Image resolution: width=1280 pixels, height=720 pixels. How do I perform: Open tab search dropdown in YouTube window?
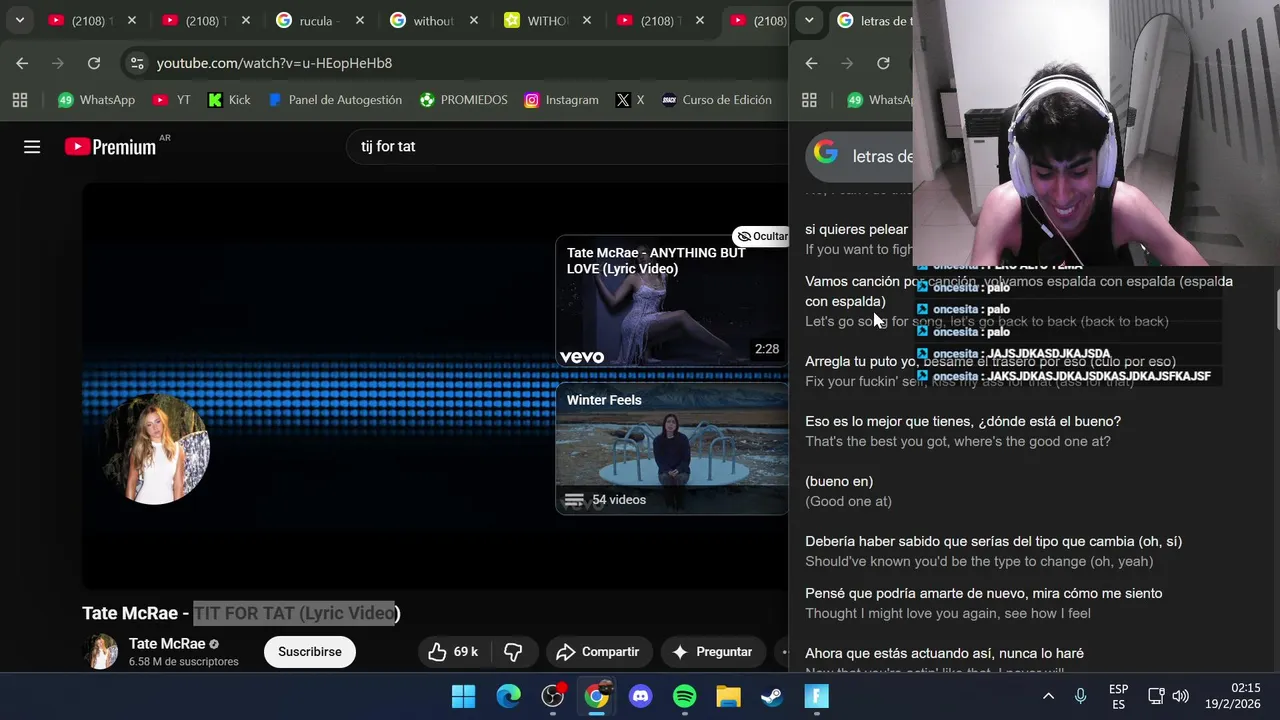(x=19, y=20)
